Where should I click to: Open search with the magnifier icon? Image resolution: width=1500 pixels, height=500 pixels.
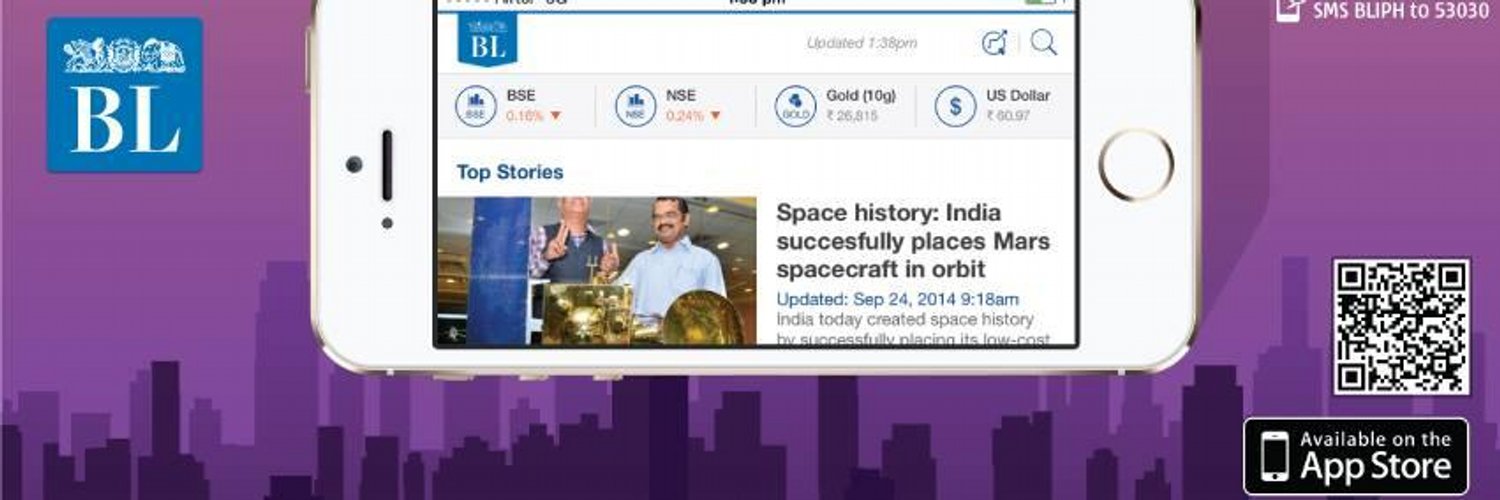[x=1043, y=42]
